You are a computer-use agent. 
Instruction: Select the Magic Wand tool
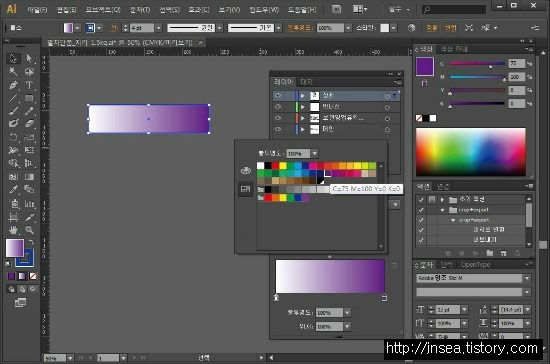(x=13, y=72)
